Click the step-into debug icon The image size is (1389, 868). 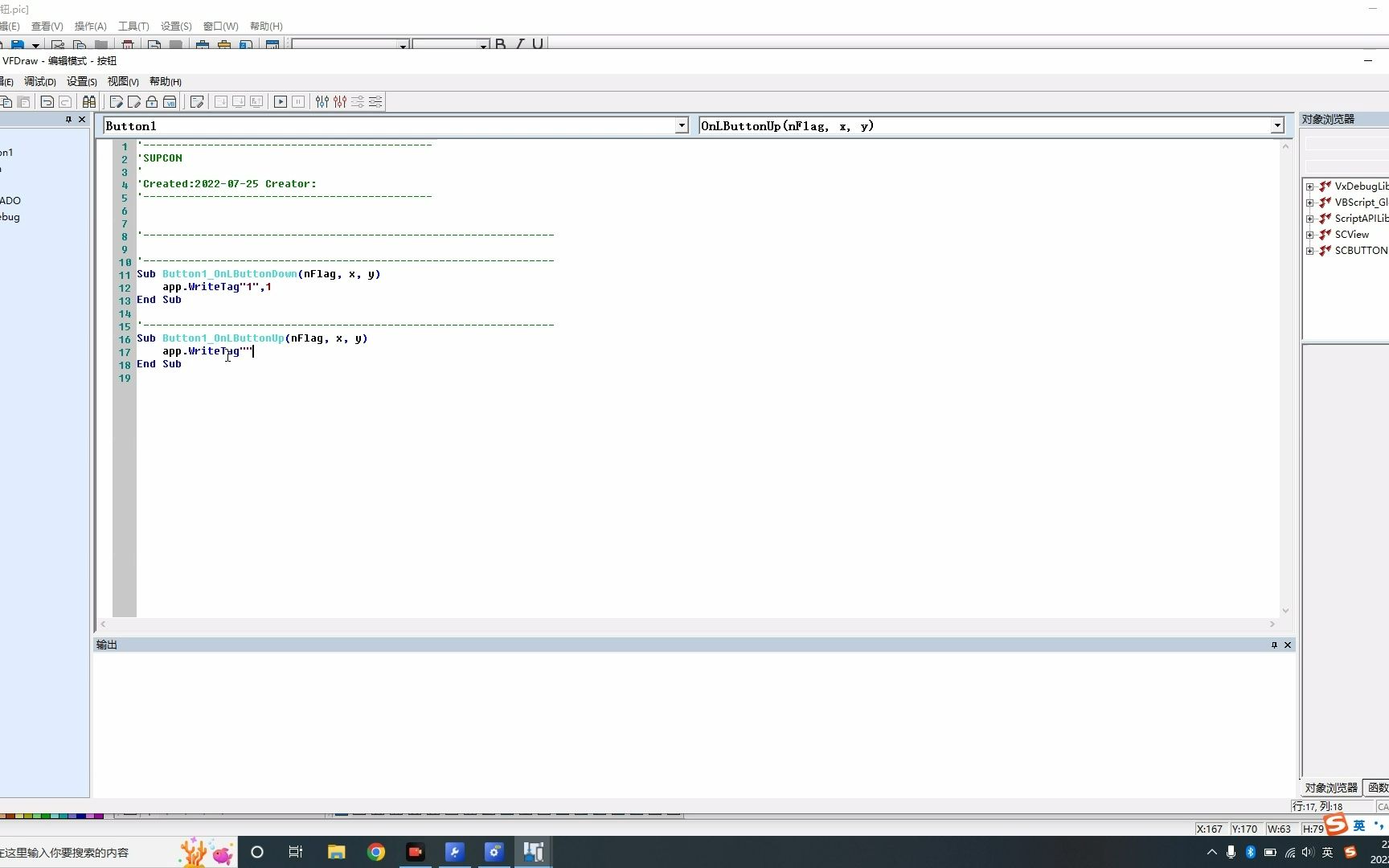coord(220,102)
